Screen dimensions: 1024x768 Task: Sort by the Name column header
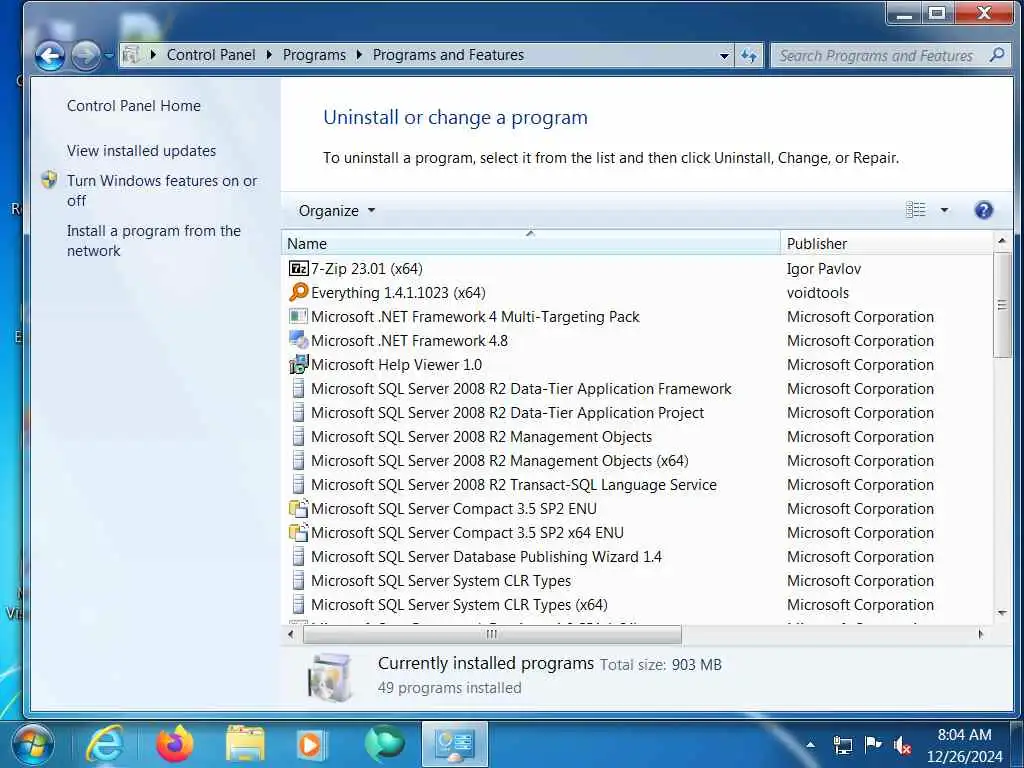[x=530, y=244]
